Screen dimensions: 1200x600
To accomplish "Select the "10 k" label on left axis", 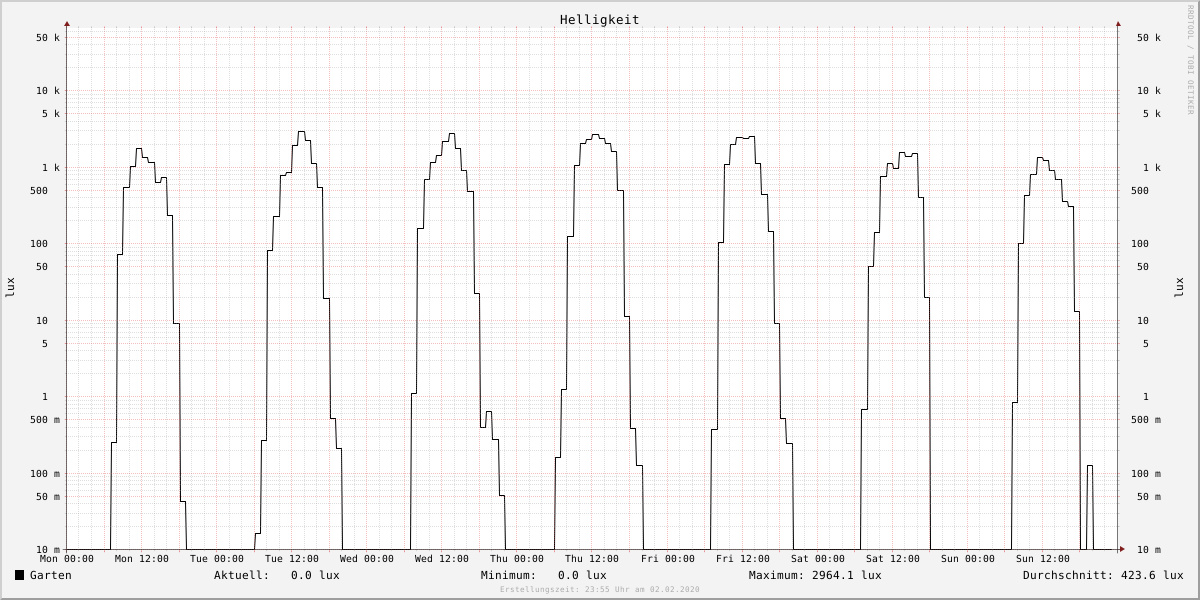I will pyautogui.click(x=48, y=91).
